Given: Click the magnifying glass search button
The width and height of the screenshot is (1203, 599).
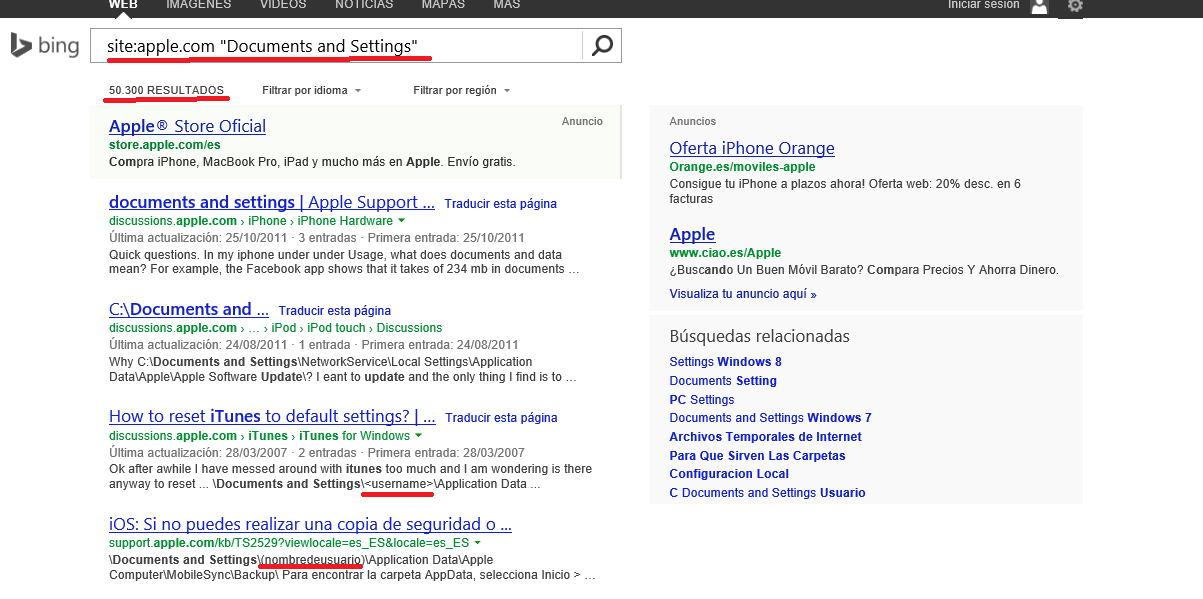Looking at the screenshot, I should 602,46.
